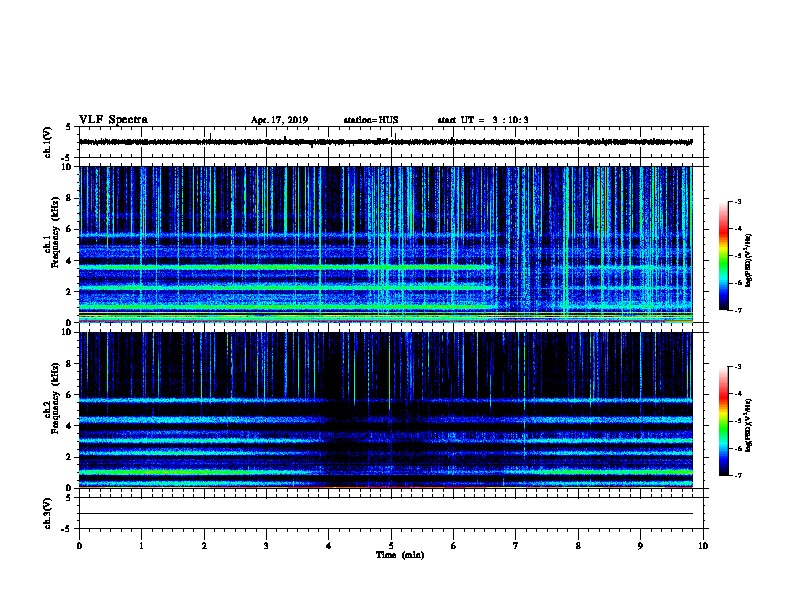792x612 pixels.
Task: Click time axis tick label "2"
Action: pyautogui.click(x=204, y=545)
